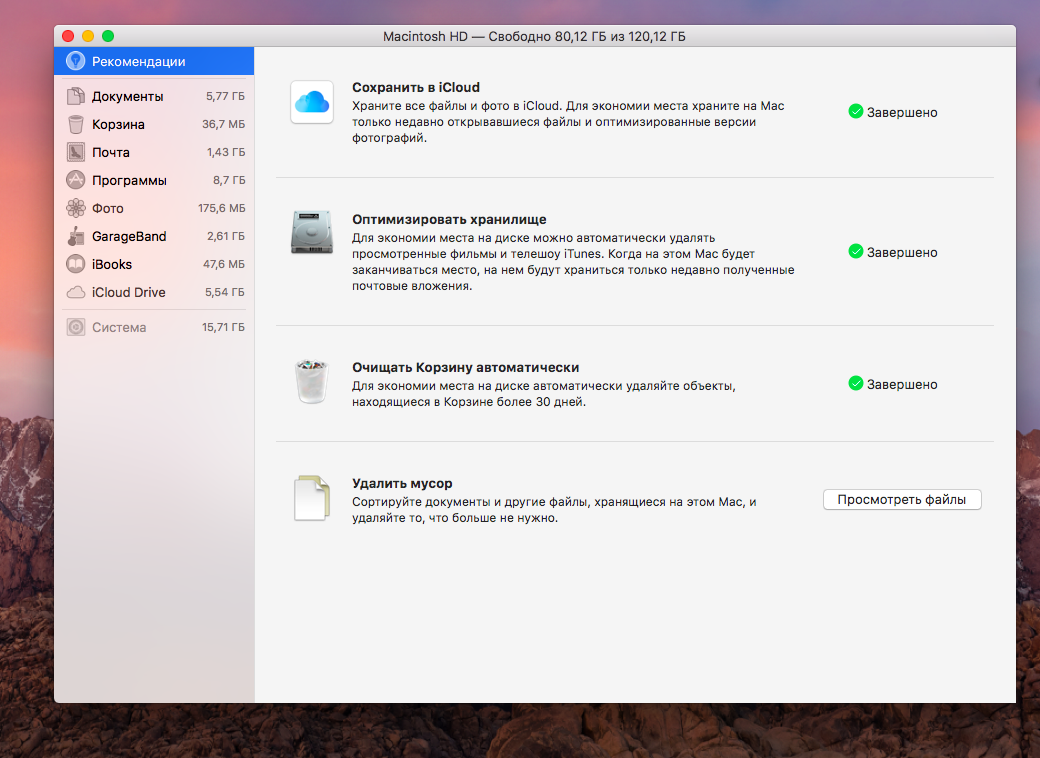Viewport: 1040px width, 758px height.
Task: Click the green checkmark for Сохранить в iCloud
Action: pos(856,111)
